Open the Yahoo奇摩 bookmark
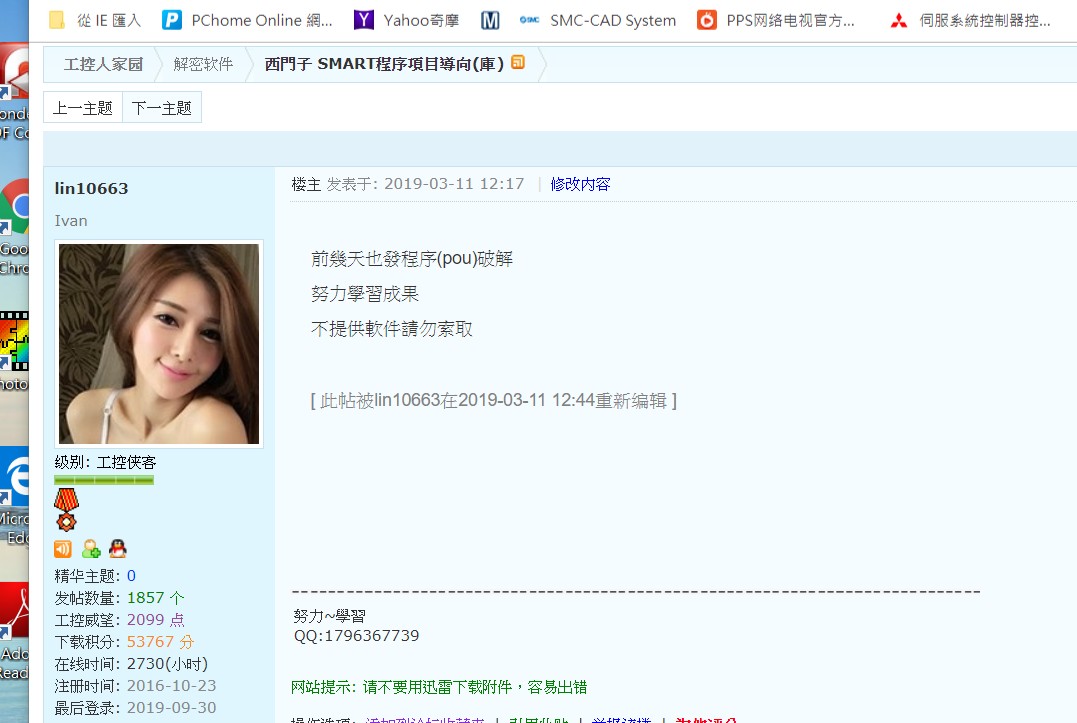The width and height of the screenshot is (1077, 723). 403,20
